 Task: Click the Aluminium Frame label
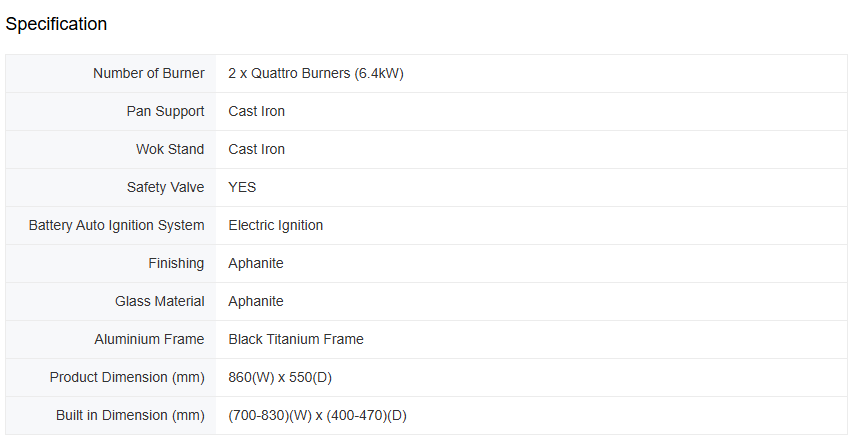point(149,339)
